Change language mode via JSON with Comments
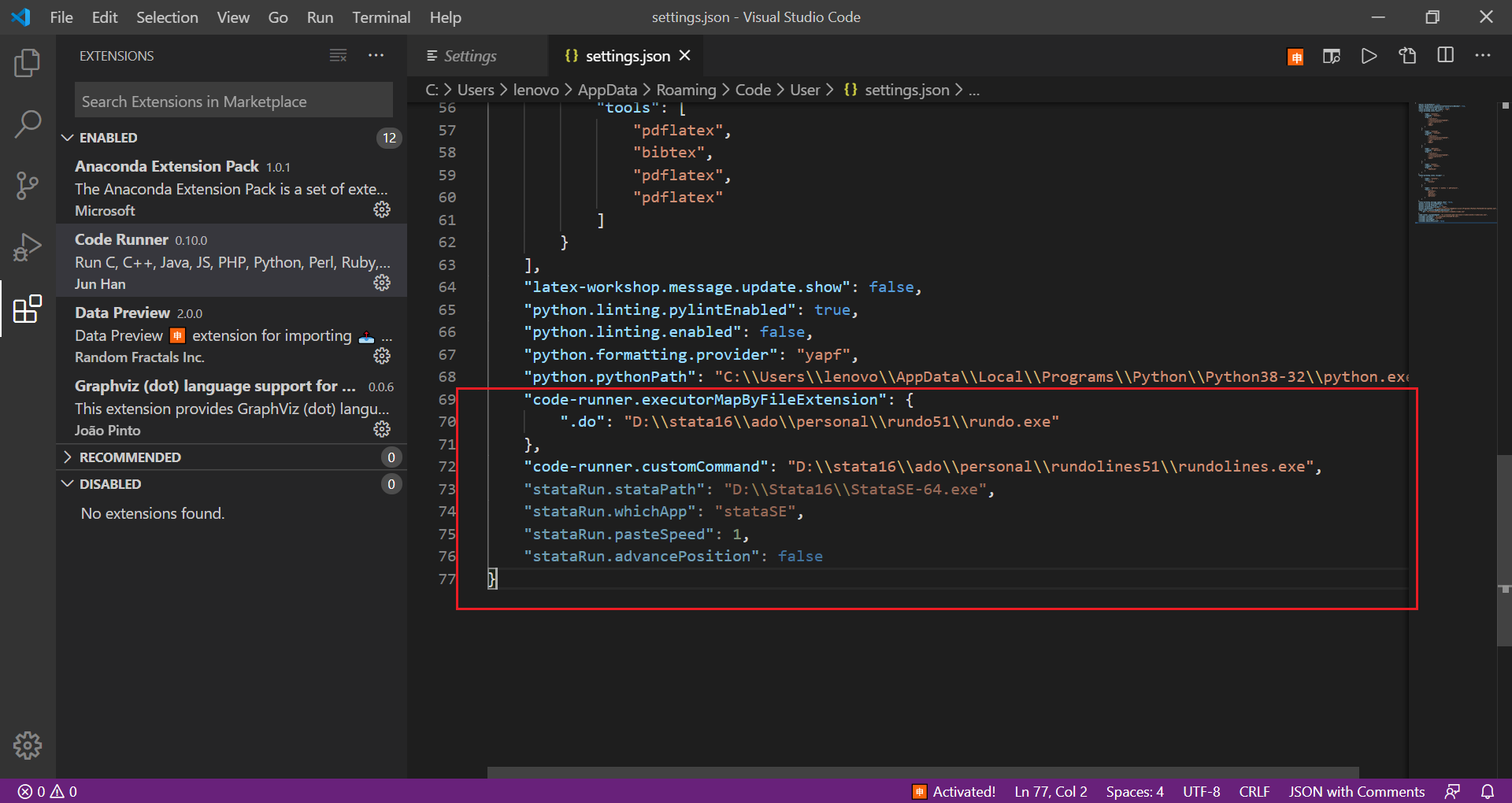The width and height of the screenshot is (1512, 803). click(1356, 791)
